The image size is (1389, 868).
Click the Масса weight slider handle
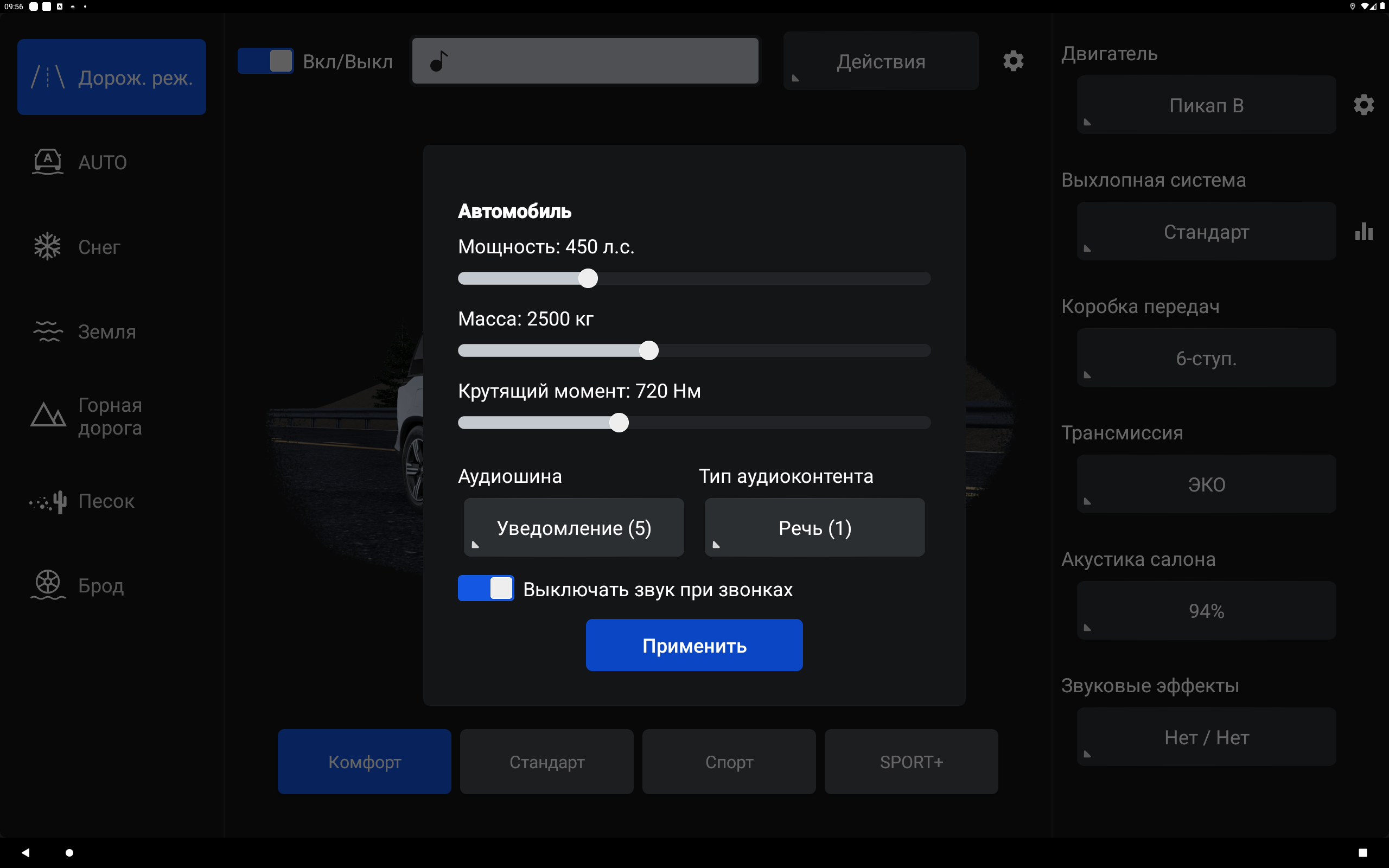click(x=648, y=350)
